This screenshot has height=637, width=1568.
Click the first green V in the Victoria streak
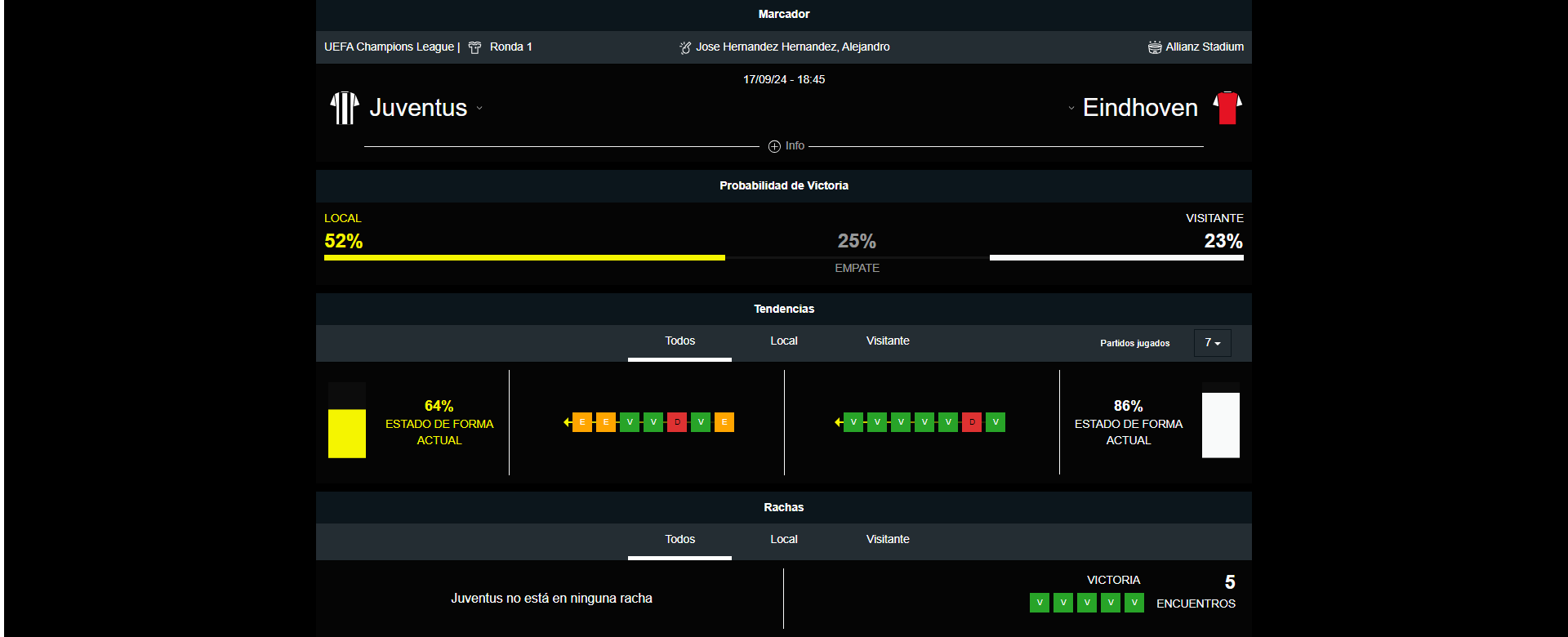tap(1040, 603)
